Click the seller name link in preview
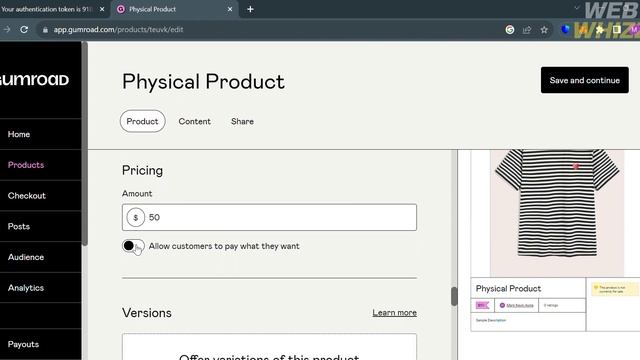This screenshot has height=360, width=640. (x=520, y=305)
